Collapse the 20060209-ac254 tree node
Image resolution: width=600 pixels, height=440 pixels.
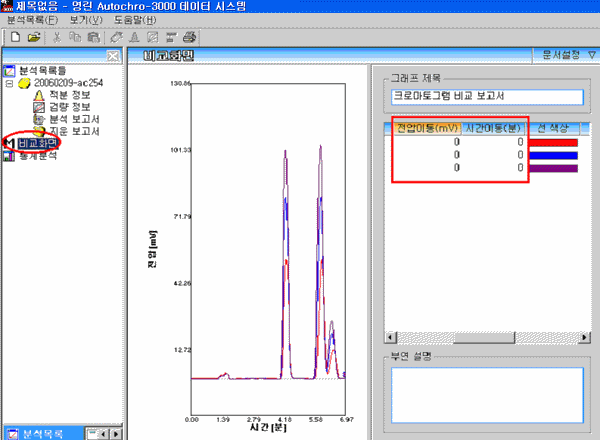[9, 83]
